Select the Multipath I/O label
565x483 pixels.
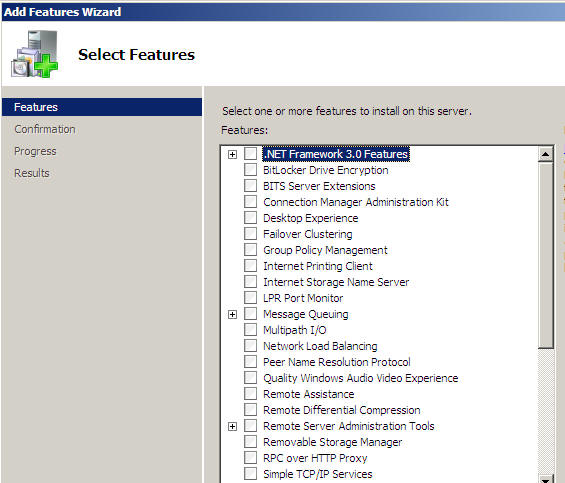[x=295, y=330]
